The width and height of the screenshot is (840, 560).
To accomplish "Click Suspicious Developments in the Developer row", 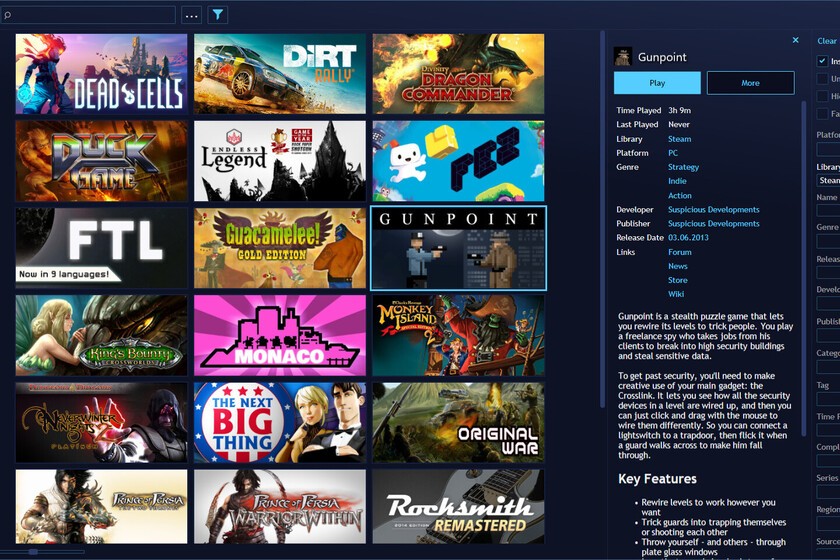I will 714,210.
